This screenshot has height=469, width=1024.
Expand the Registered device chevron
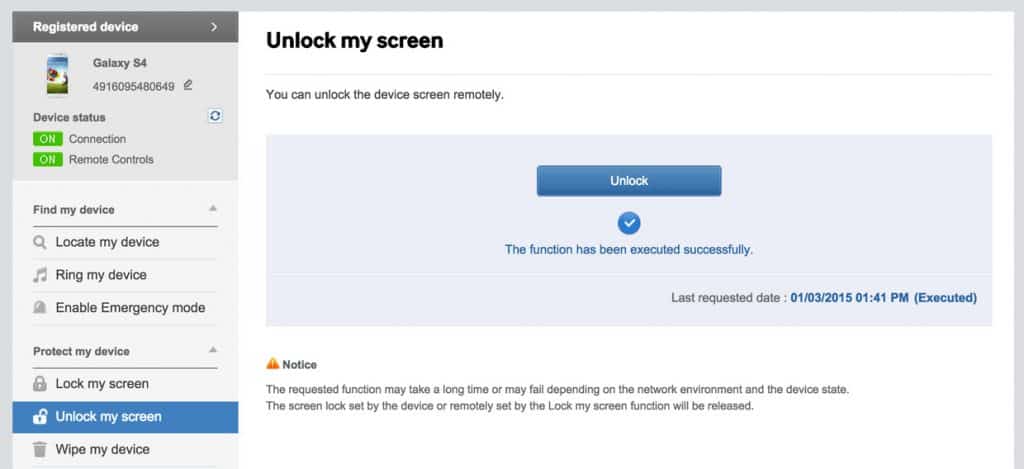[x=214, y=27]
